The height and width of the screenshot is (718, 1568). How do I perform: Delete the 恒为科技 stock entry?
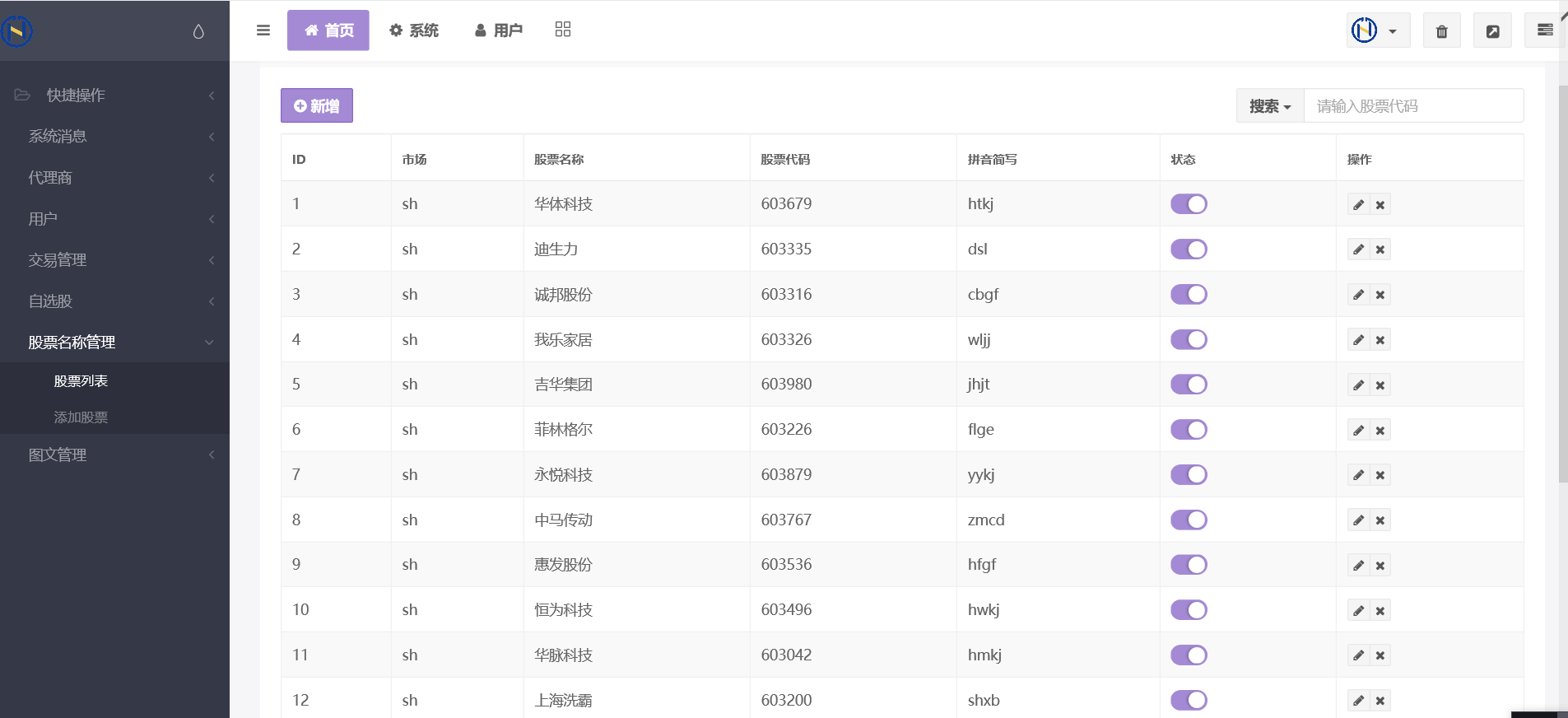(x=1380, y=611)
